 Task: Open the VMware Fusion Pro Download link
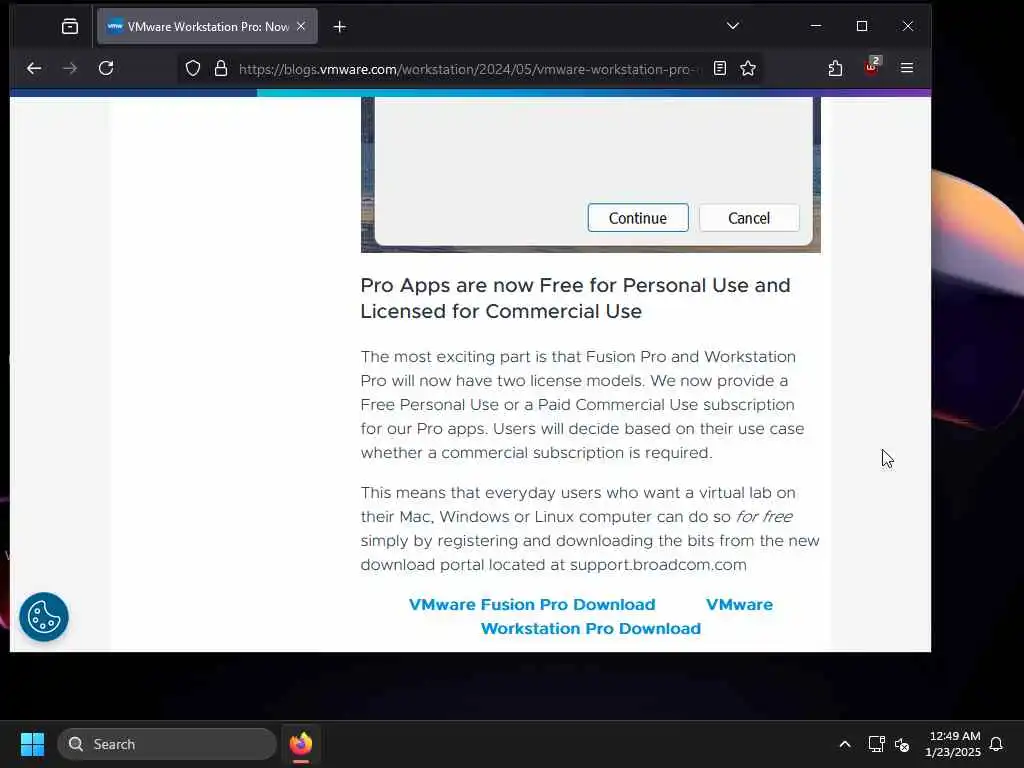click(x=532, y=605)
